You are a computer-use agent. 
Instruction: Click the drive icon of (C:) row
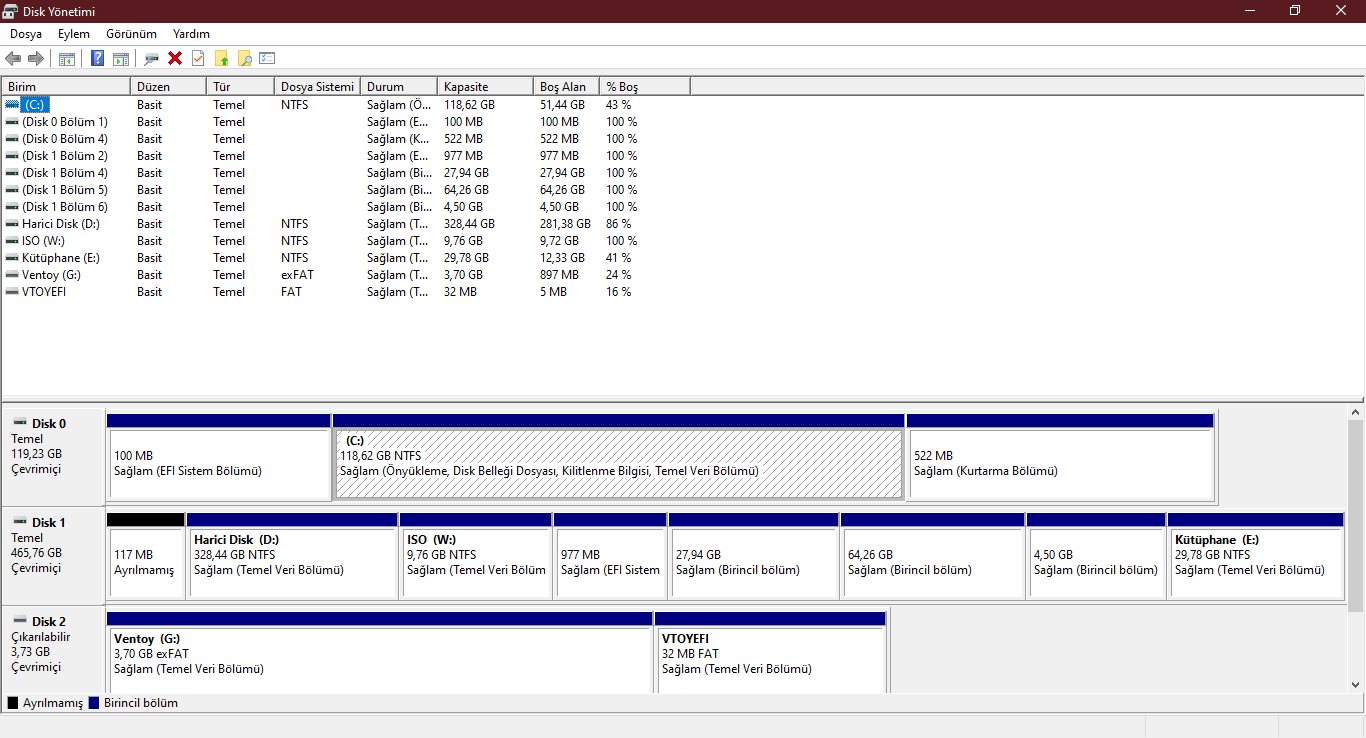[12, 104]
